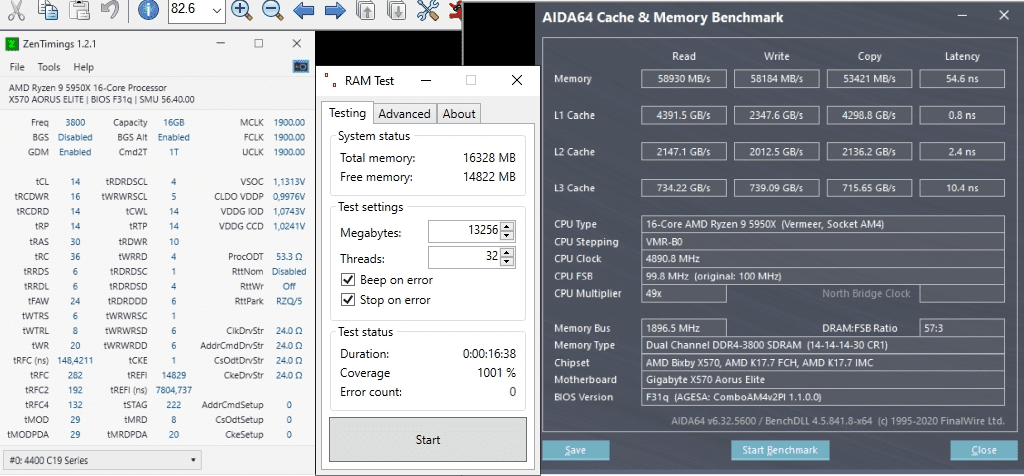The height and width of the screenshot is (476, 1024).
Task: Click the green ZenTimings app icon in title bar
Action: (x=12, y=44)
